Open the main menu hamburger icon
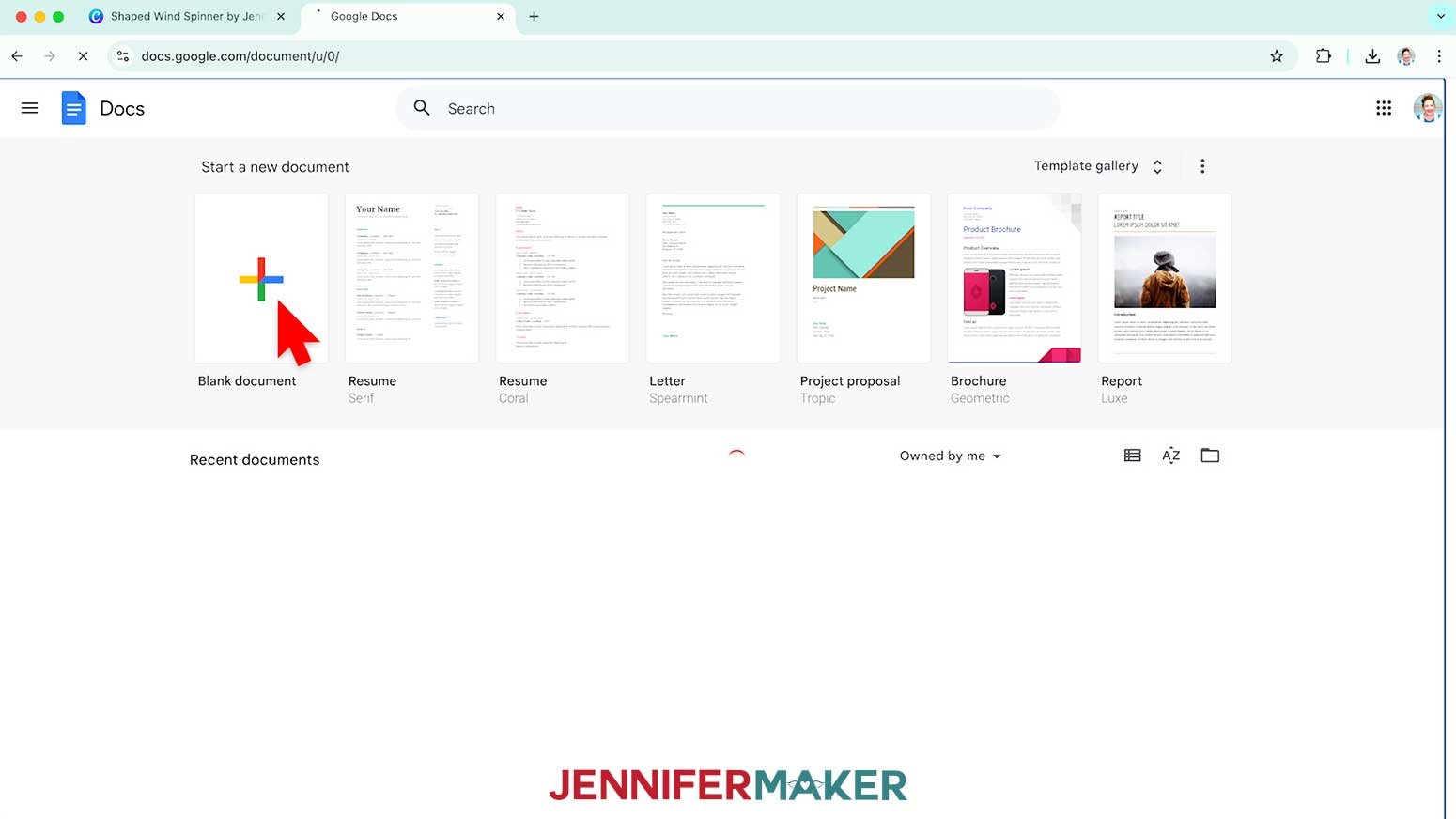 pos(30,108)
